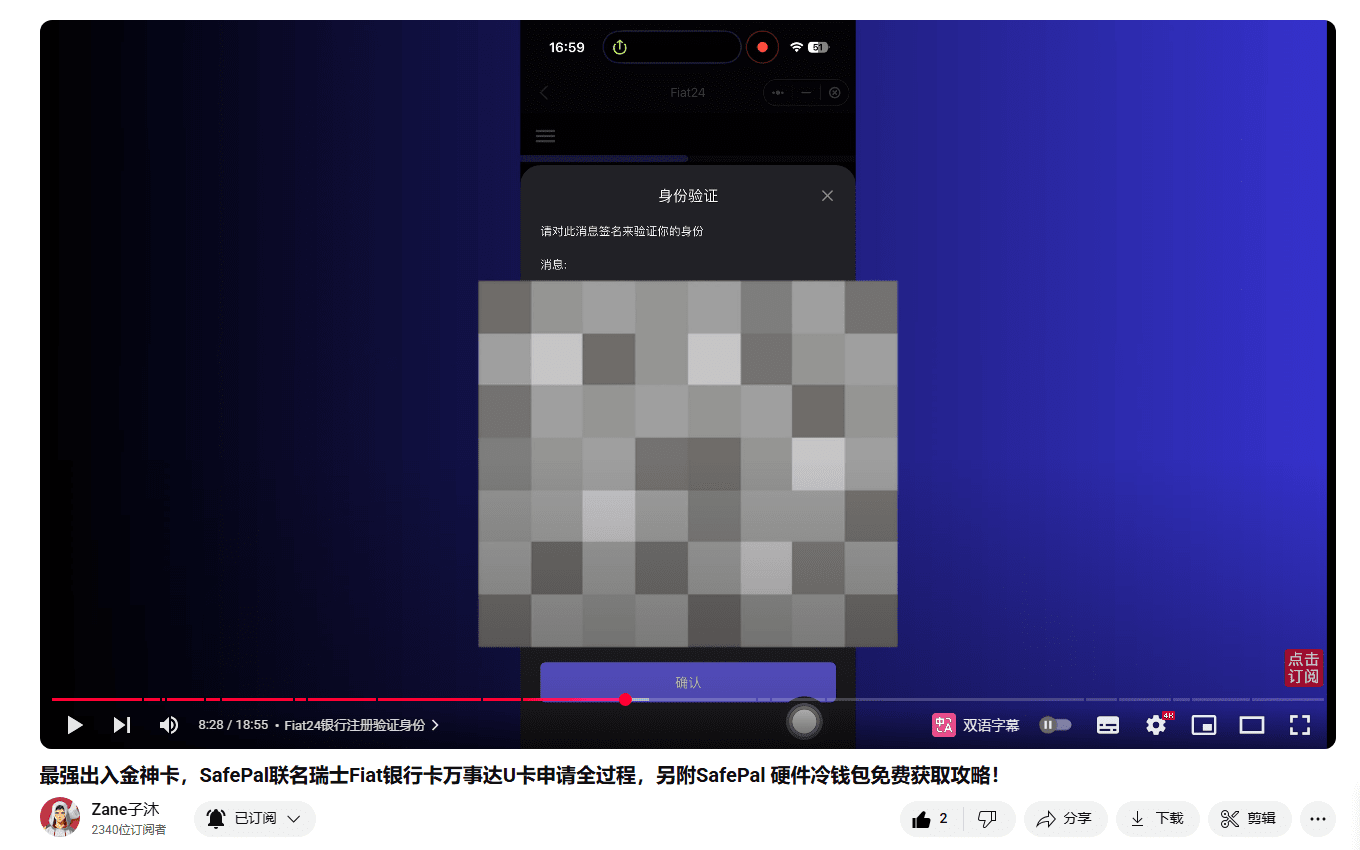Click the 点击订阅 watermark button
This screenshot has height=850, width=1360.
(x=1304, y=668)
